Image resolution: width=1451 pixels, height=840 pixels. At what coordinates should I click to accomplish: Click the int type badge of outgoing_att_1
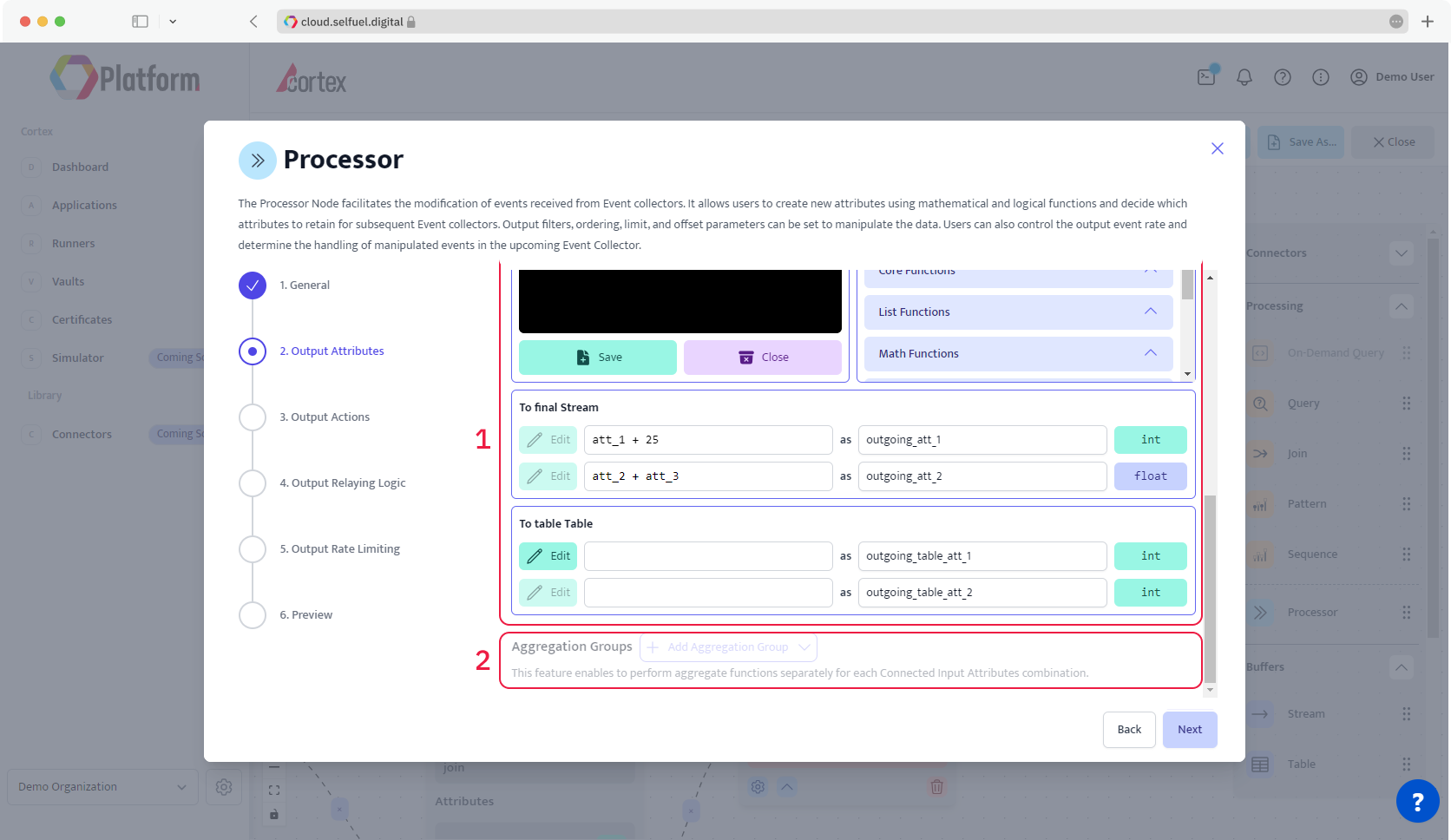[x=1151, y=440]
